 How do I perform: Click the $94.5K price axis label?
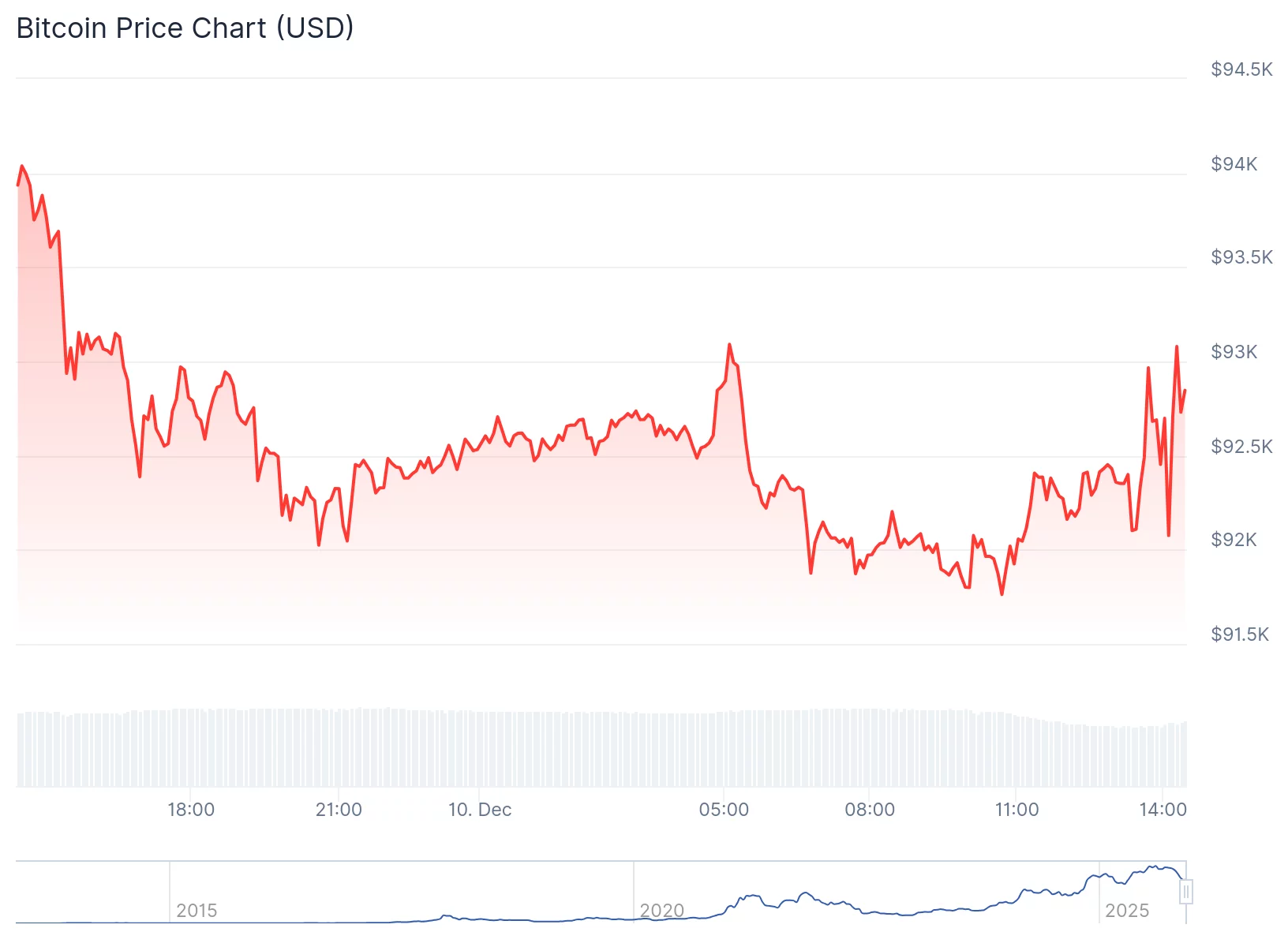[1241, 69]
